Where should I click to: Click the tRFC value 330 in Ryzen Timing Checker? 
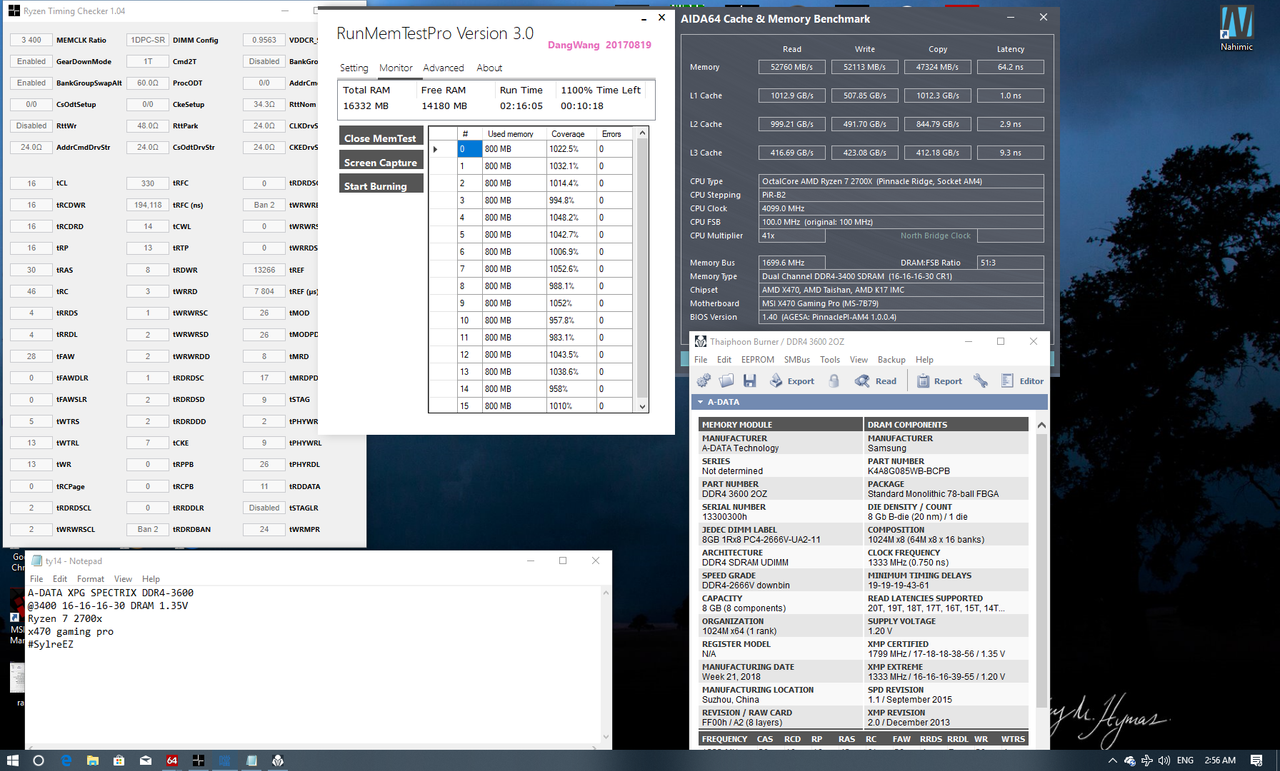click(148, 184)
